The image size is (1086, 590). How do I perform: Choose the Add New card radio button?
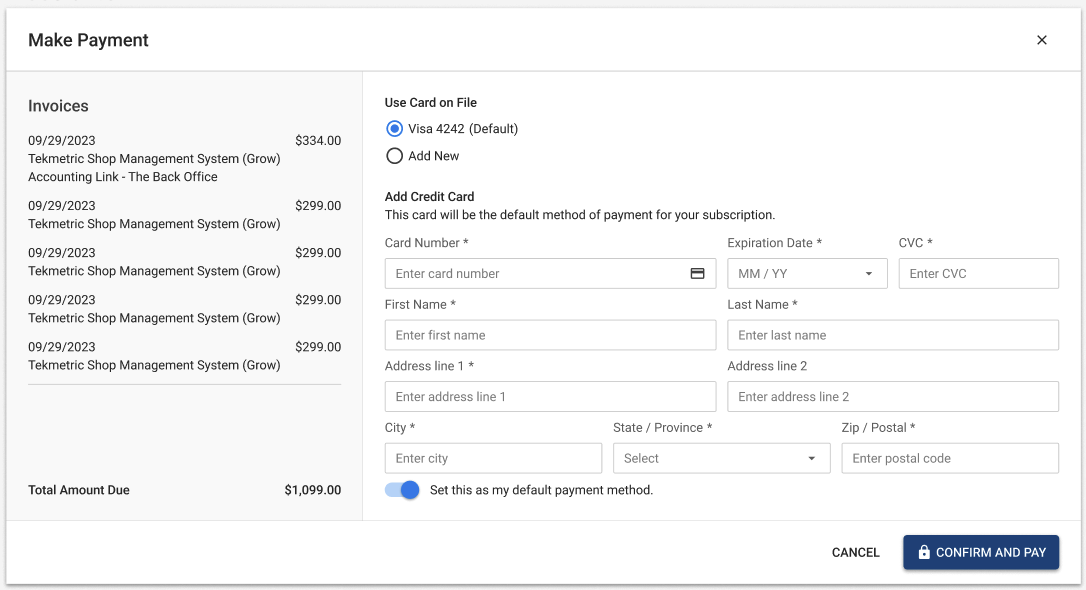[x=394, y=156]
